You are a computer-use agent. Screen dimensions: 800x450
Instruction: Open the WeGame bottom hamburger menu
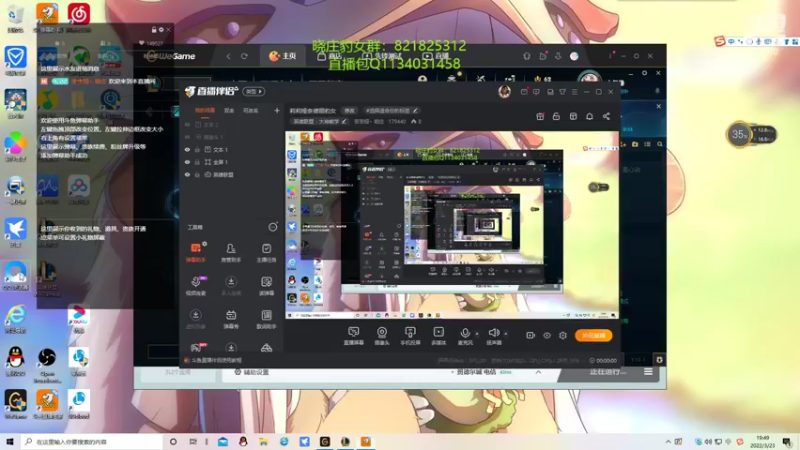click(x=648, y=372)
